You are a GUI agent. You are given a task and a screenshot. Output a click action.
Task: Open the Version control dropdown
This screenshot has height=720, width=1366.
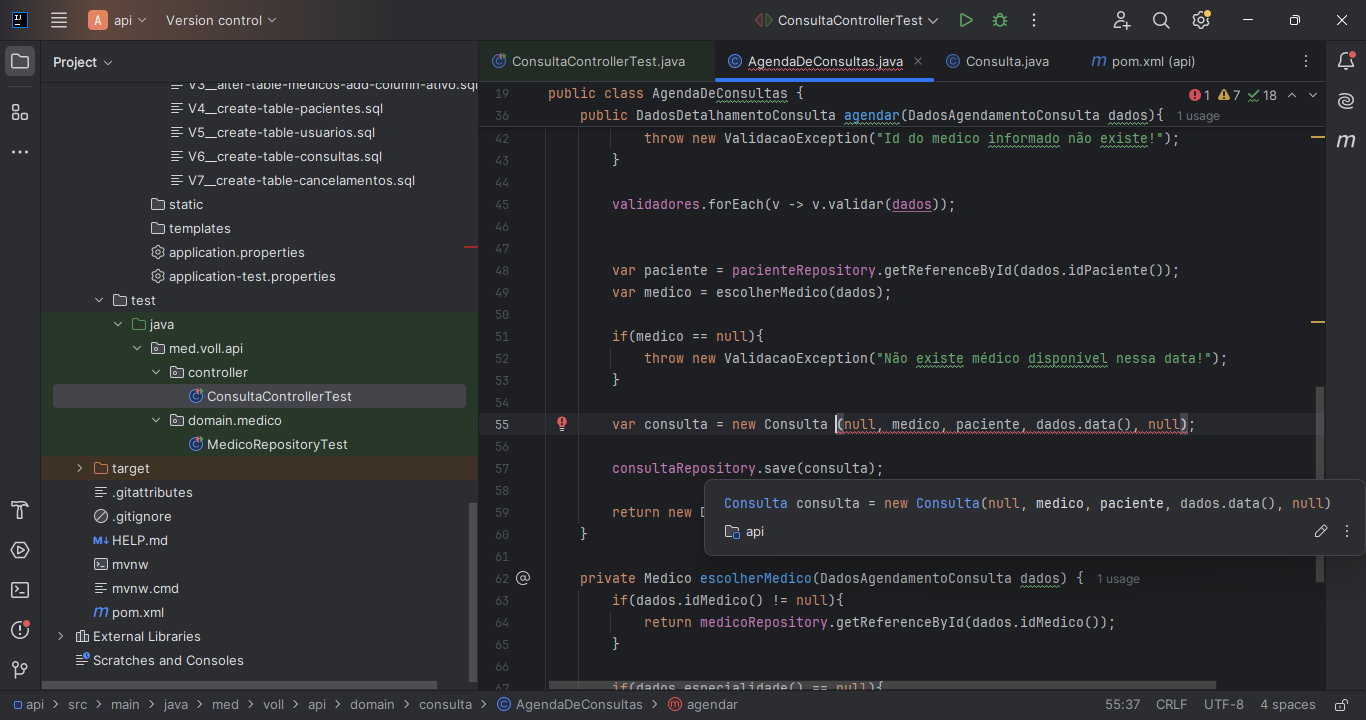point(221,20)
